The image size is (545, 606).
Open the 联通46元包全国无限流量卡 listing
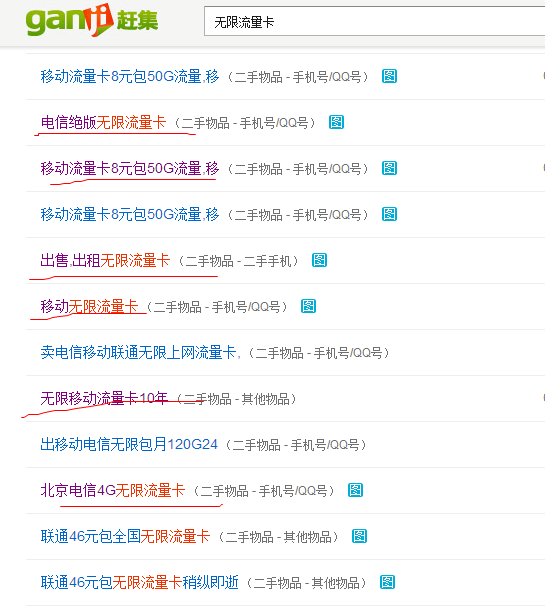[x=125, y=536]
